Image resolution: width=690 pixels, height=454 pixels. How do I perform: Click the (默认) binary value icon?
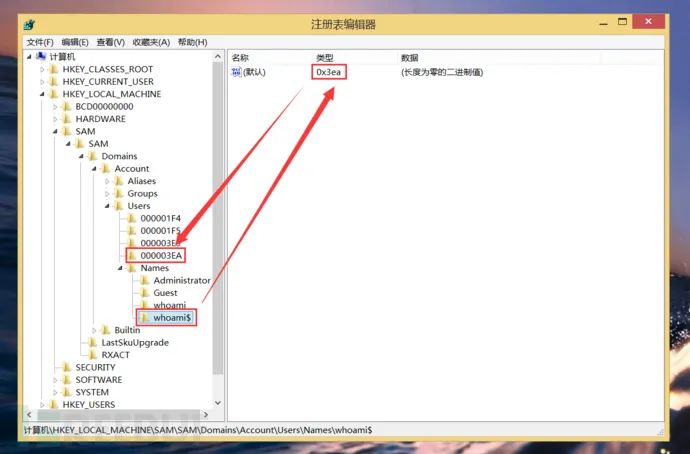236,72
